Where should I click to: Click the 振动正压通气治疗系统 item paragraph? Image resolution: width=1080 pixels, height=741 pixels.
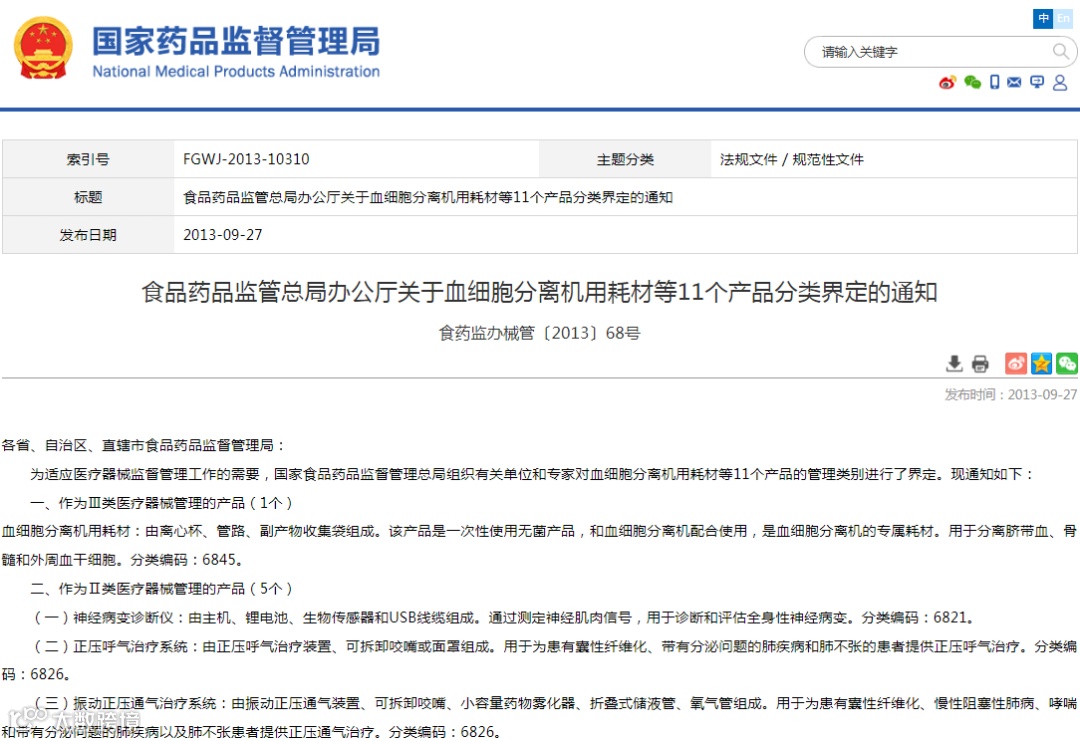point(539,718)
